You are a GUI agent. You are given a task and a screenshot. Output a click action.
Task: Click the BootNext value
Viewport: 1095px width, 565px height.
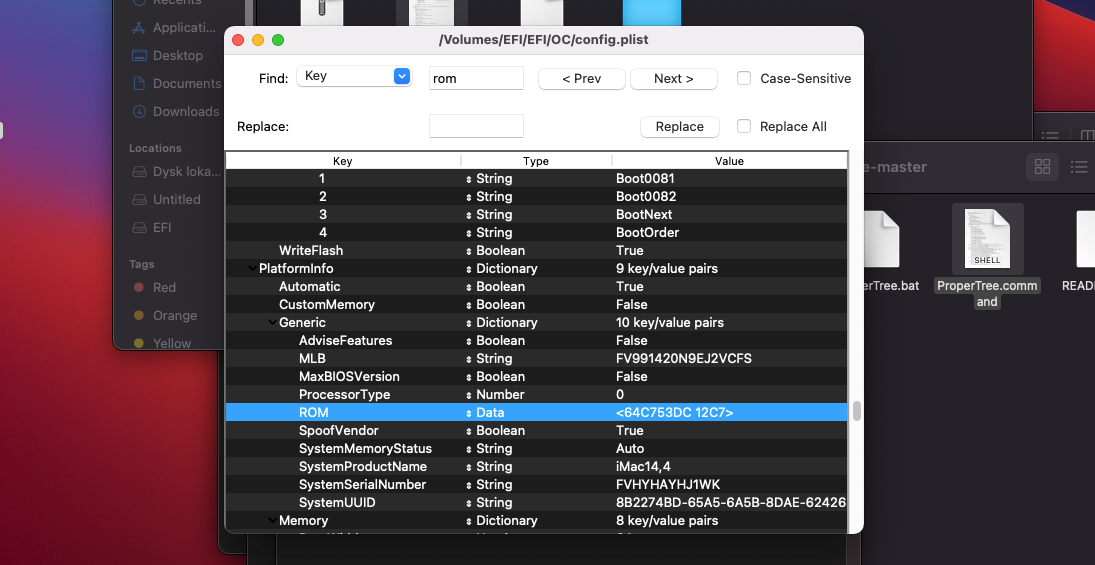tap(644, 214)
